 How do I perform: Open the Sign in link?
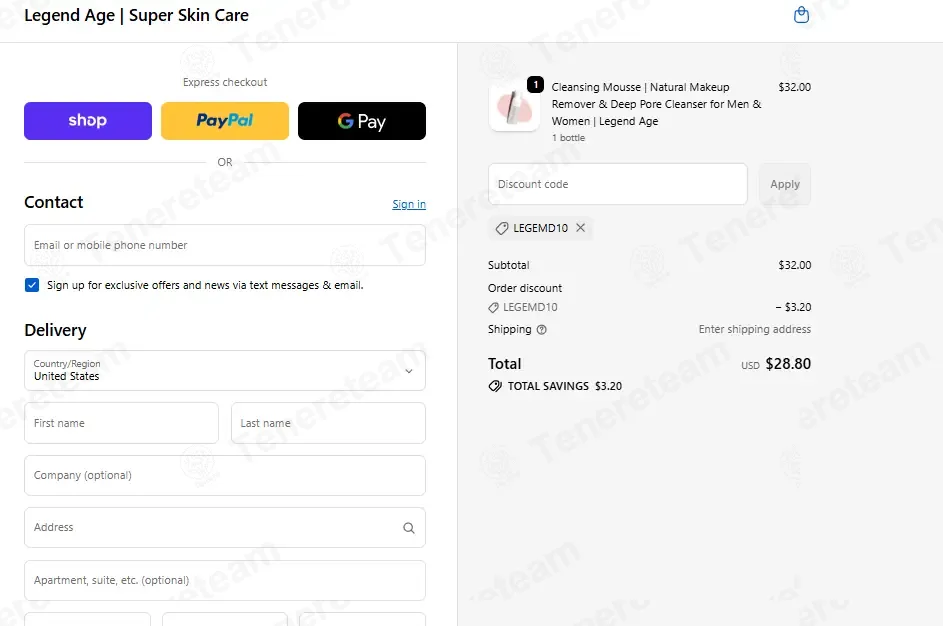coord(409,204)
